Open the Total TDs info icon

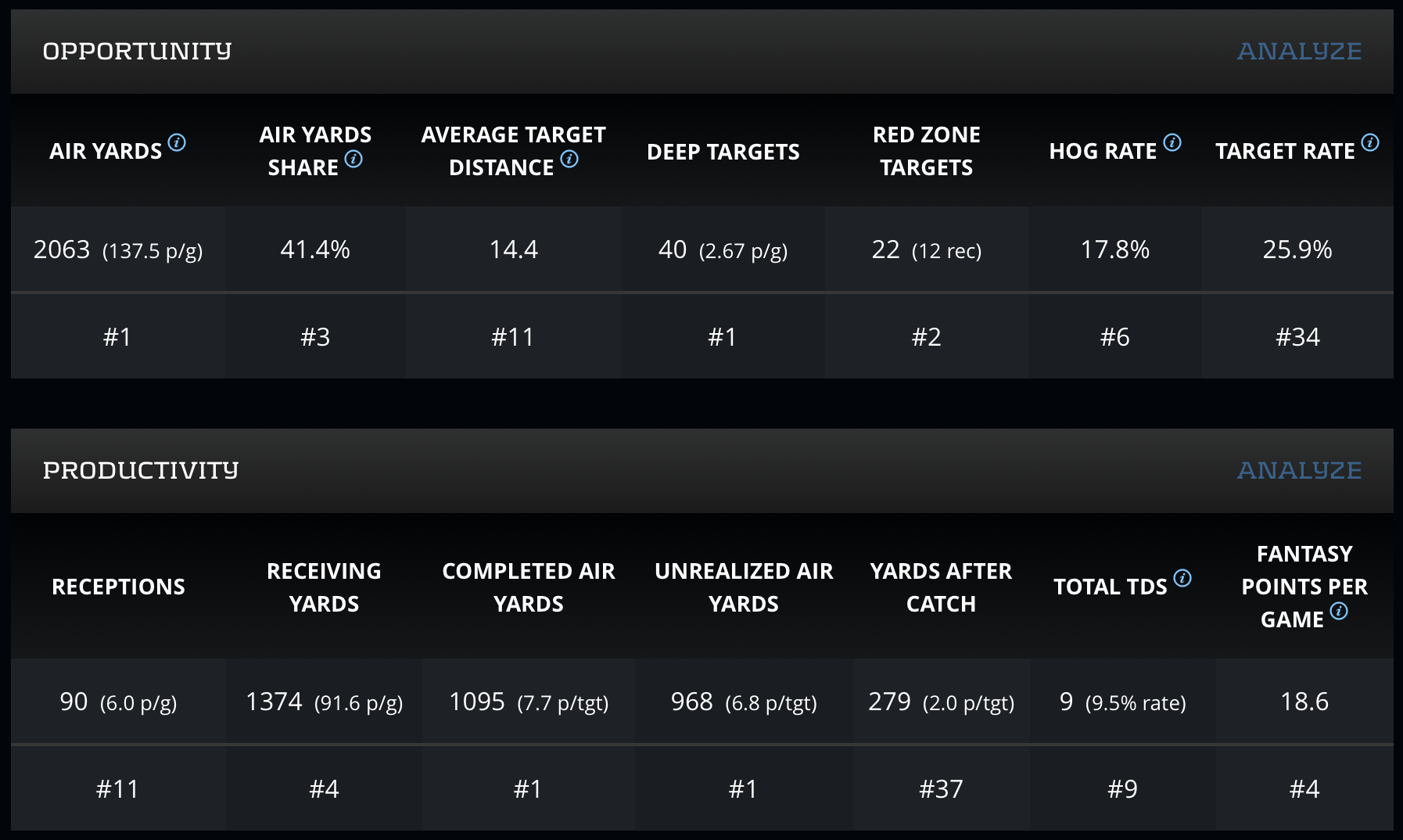[x=1182, y=578]
